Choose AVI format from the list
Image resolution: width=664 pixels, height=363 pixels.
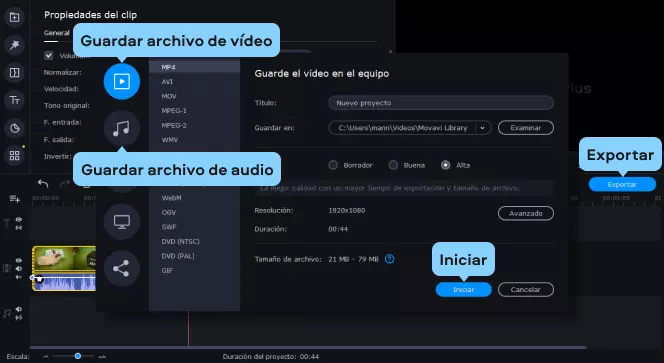[x=194, y=82]
